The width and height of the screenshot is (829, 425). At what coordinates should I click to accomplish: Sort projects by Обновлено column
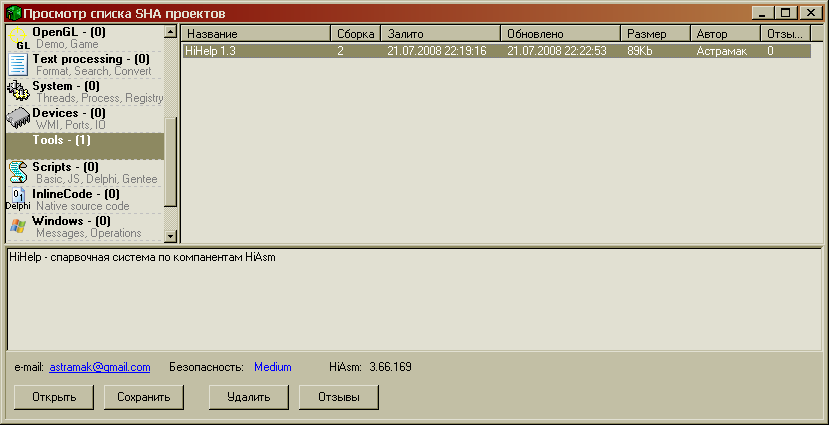[x=560, y=34]
